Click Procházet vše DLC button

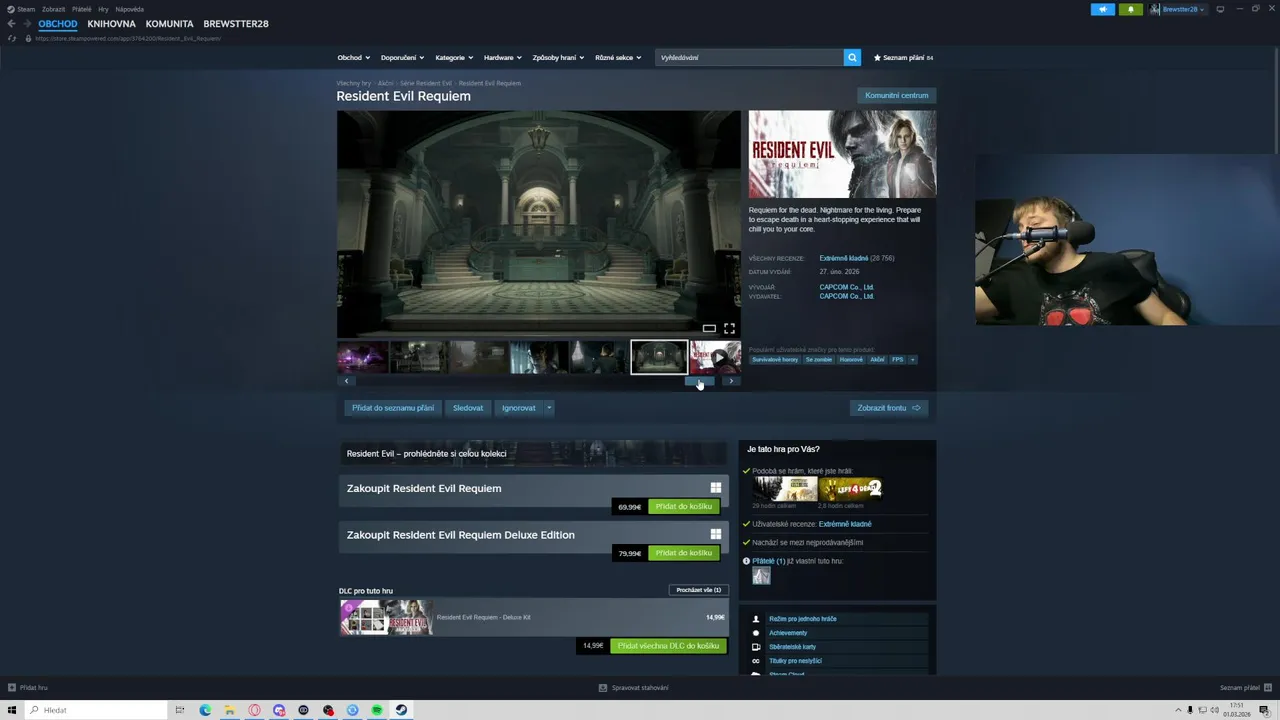click(x=698, y=590)
